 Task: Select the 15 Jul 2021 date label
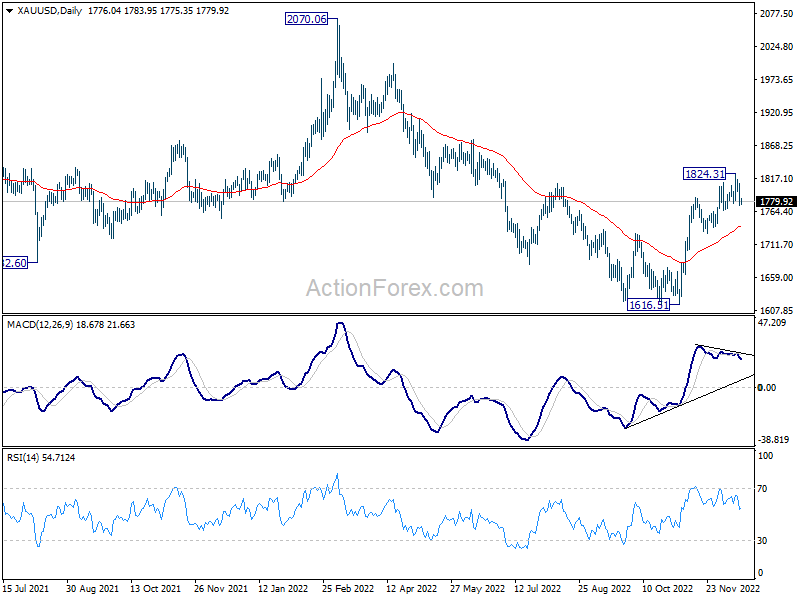26,588
